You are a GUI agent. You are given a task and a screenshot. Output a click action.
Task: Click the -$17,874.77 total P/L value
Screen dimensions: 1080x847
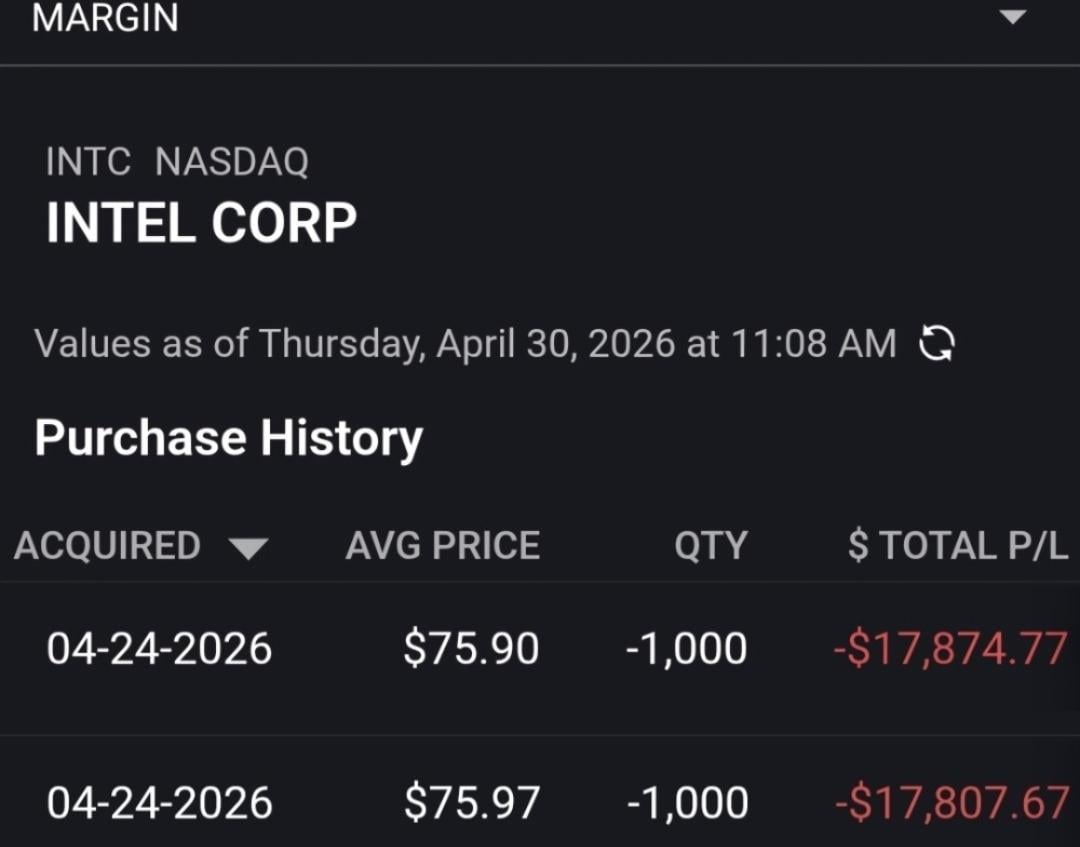coord(950,649)
